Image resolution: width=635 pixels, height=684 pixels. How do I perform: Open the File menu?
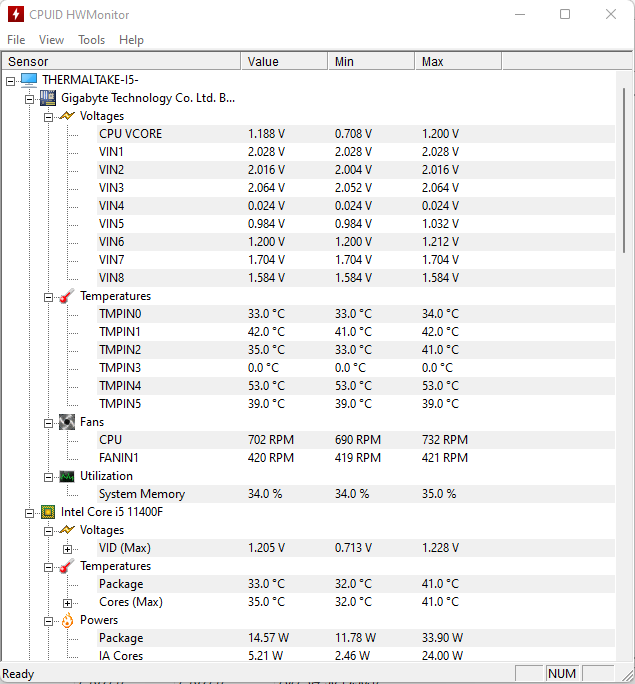pyautogui.click(x=16, y=40)
